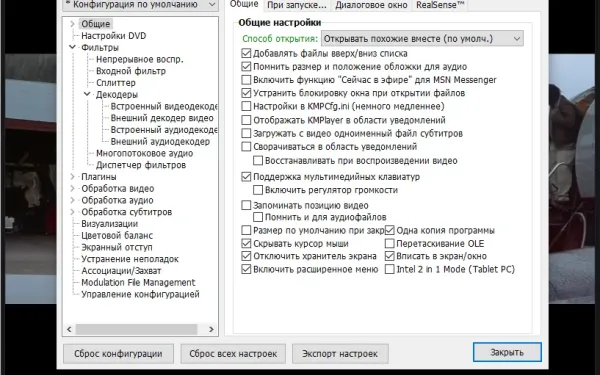The width and height of the screenshot is (600, 375).
Task: Click the Сброс всех настроек button
Action: 233,354
